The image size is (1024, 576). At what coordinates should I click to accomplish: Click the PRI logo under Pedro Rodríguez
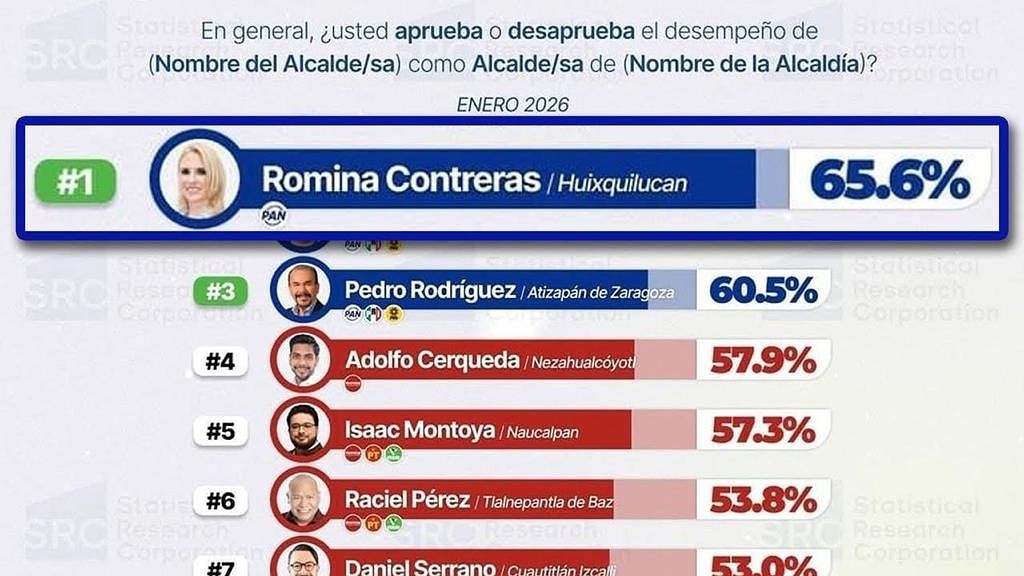click(373, 314)
